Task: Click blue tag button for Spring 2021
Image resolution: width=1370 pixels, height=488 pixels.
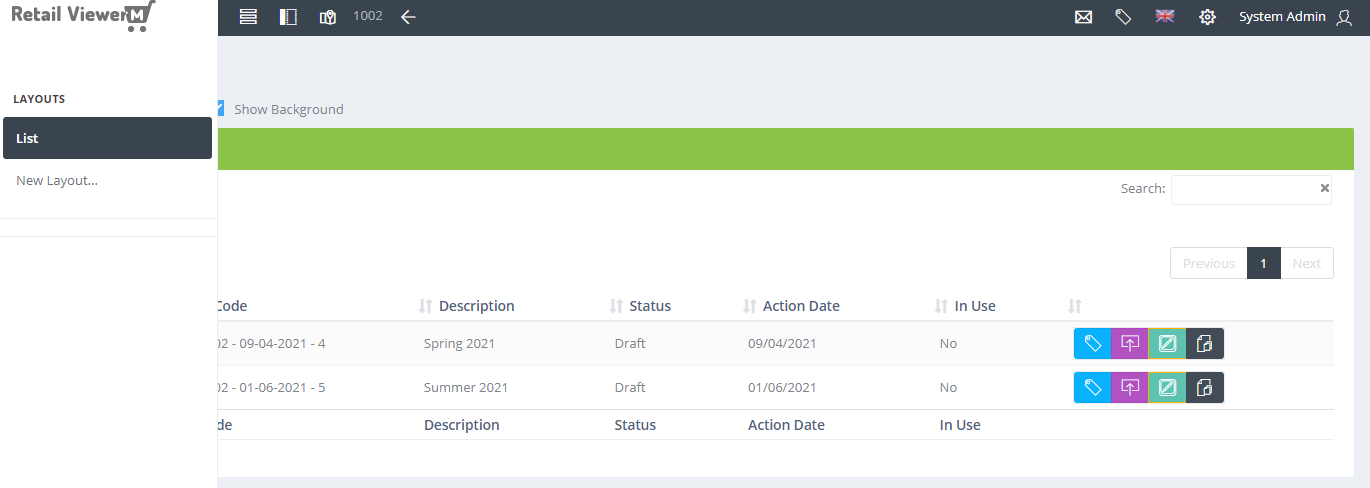Action: click(1093, 343)
